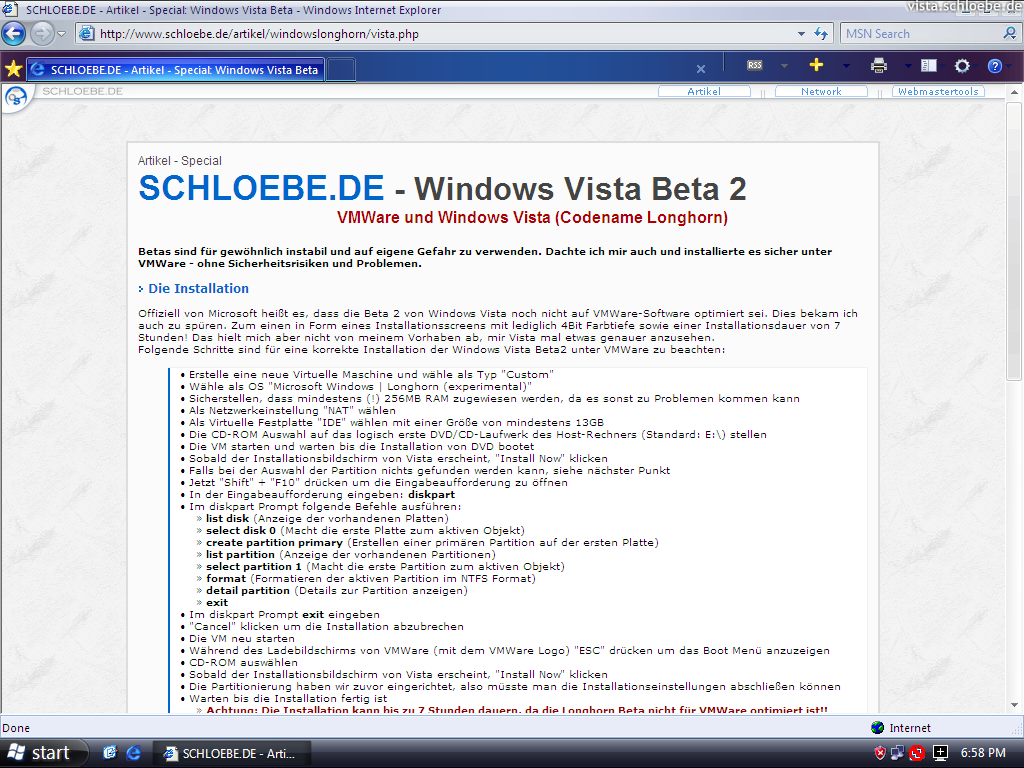Click the network computers tray icon
Viewport: 1024px width, 768px height.
click(x=898, y=753)
